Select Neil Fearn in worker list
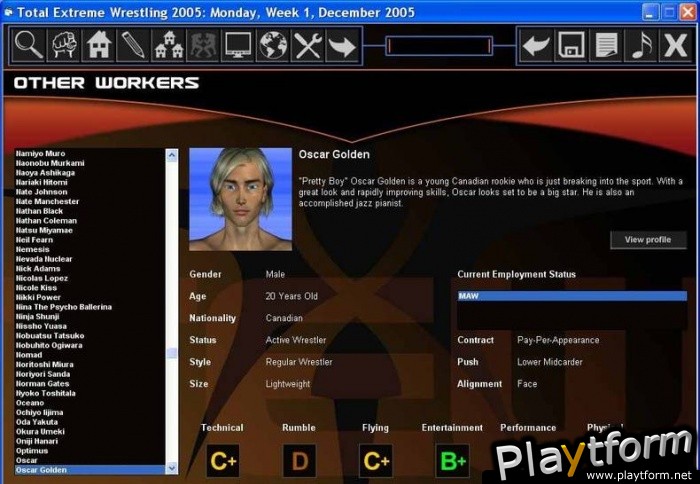 [90, 240]
